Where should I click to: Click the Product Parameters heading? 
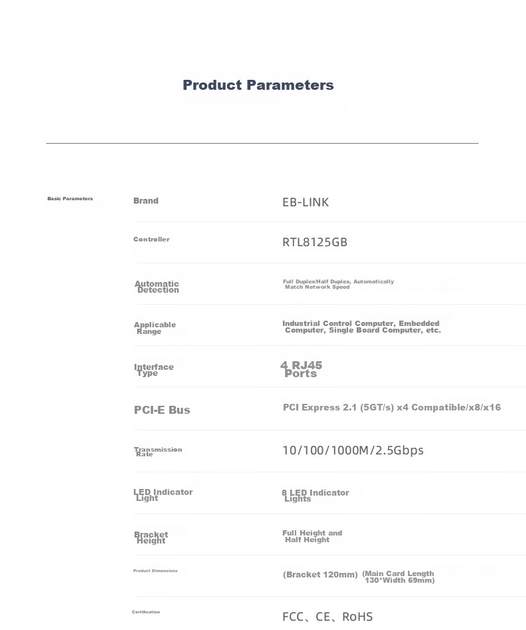[258, 85]
